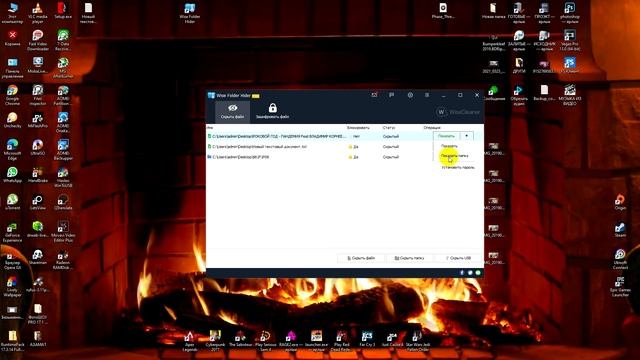
Task: Open the Microsoft Edge desktop icon
Action: coord(12,150)
